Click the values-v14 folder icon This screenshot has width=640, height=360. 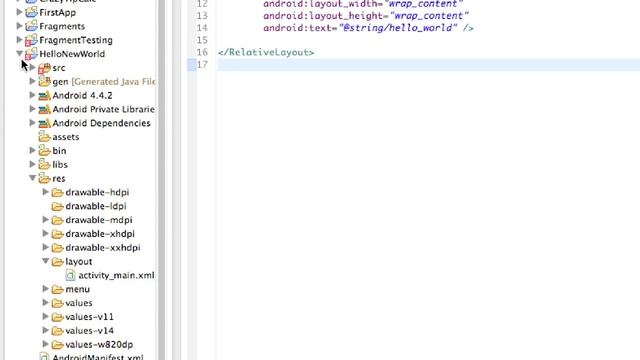point(58,331)
